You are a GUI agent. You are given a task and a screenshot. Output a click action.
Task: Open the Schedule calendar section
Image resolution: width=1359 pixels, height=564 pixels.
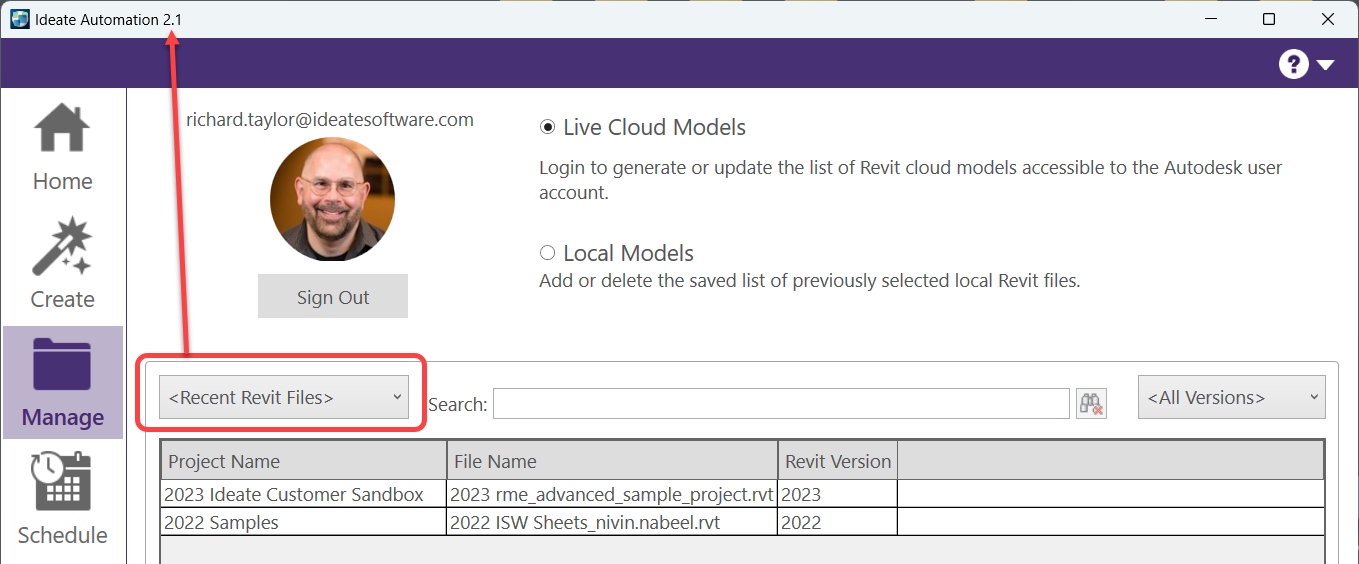click(x=62, y=499)
